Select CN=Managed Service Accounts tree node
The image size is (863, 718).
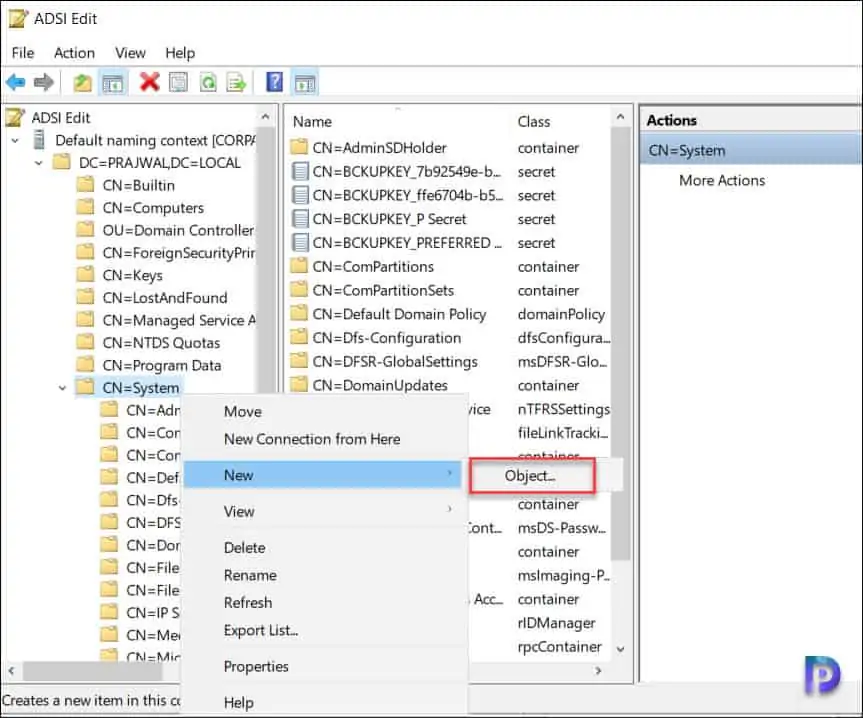[178, 320]
